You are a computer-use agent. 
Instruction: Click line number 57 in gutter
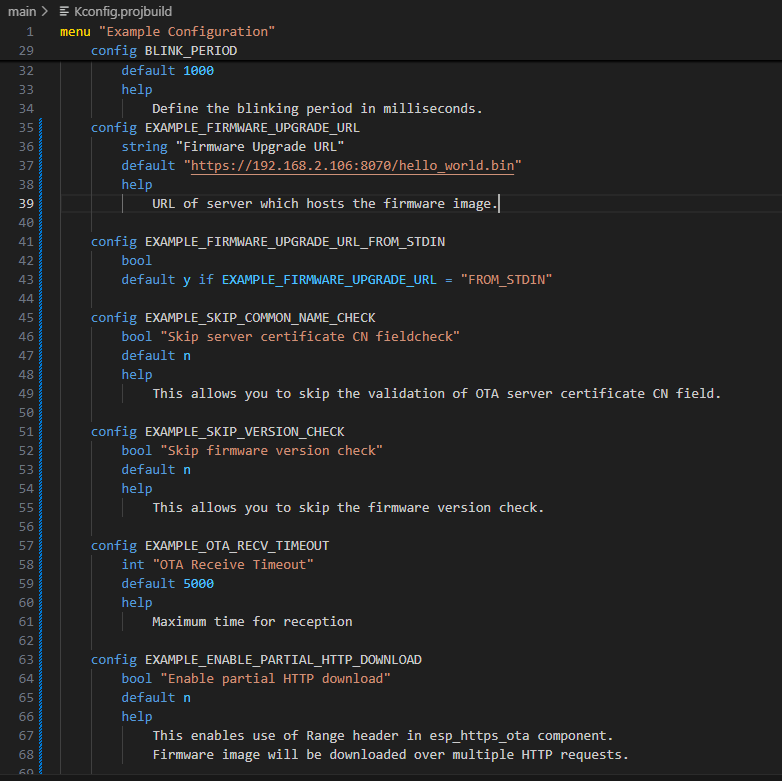pos(26,546)
